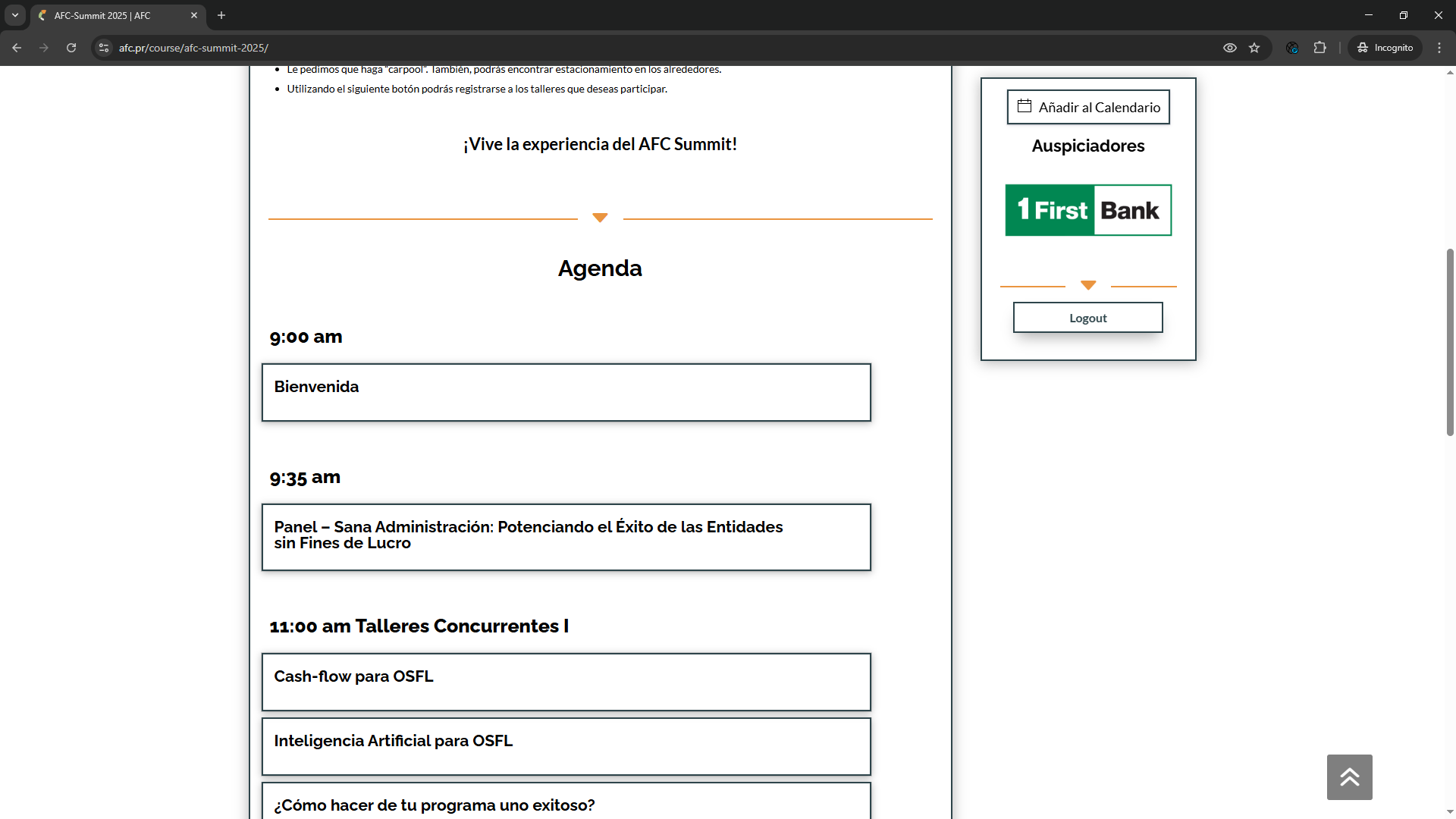Click the eye tracking protection icon
The width and height of the screenshot is (1456, 819).
pos(1230,48)
